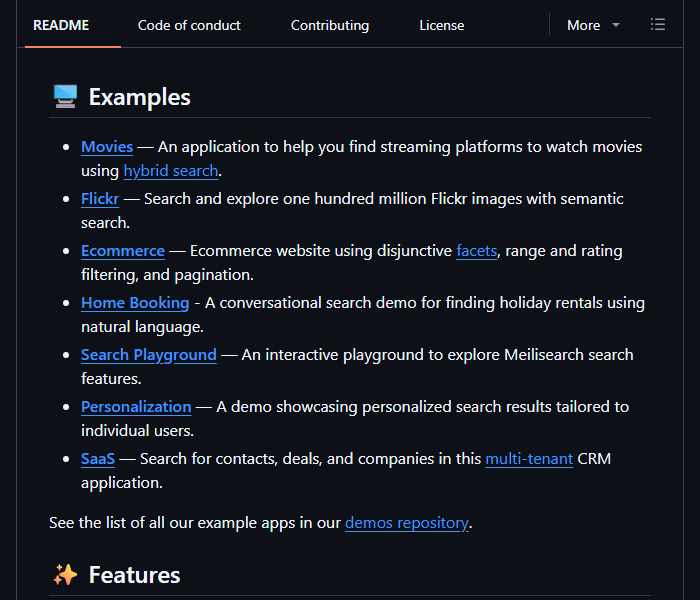
Task: Open the Code of conduct tab
Action: [x=189, y=25]
